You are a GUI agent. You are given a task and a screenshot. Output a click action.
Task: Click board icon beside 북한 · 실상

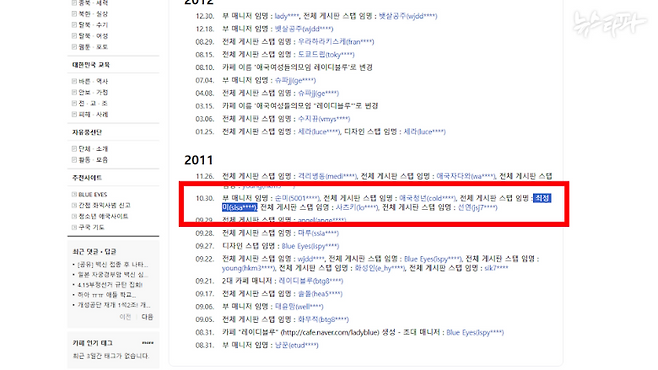point(74,14)
